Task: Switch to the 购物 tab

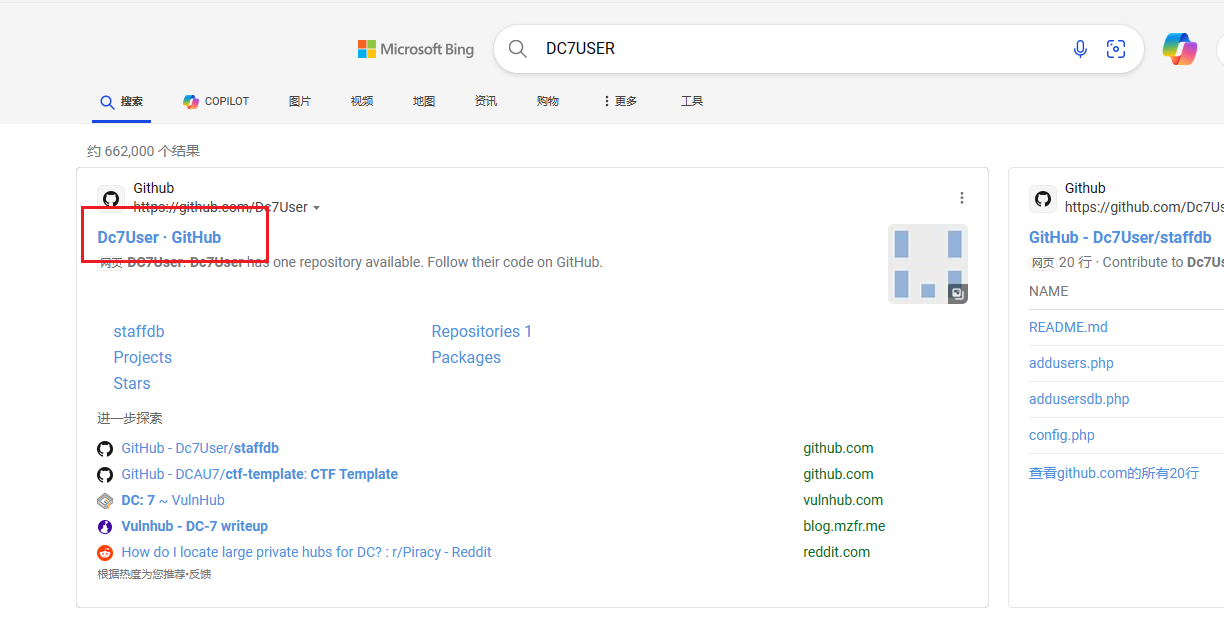Action: tap(548, 101)
